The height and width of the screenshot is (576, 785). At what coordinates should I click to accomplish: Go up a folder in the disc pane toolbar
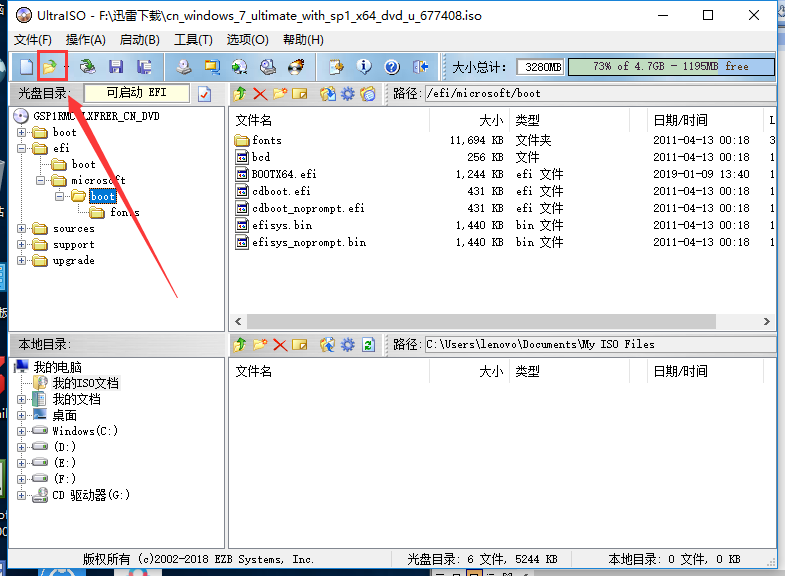tap(240, 94)
